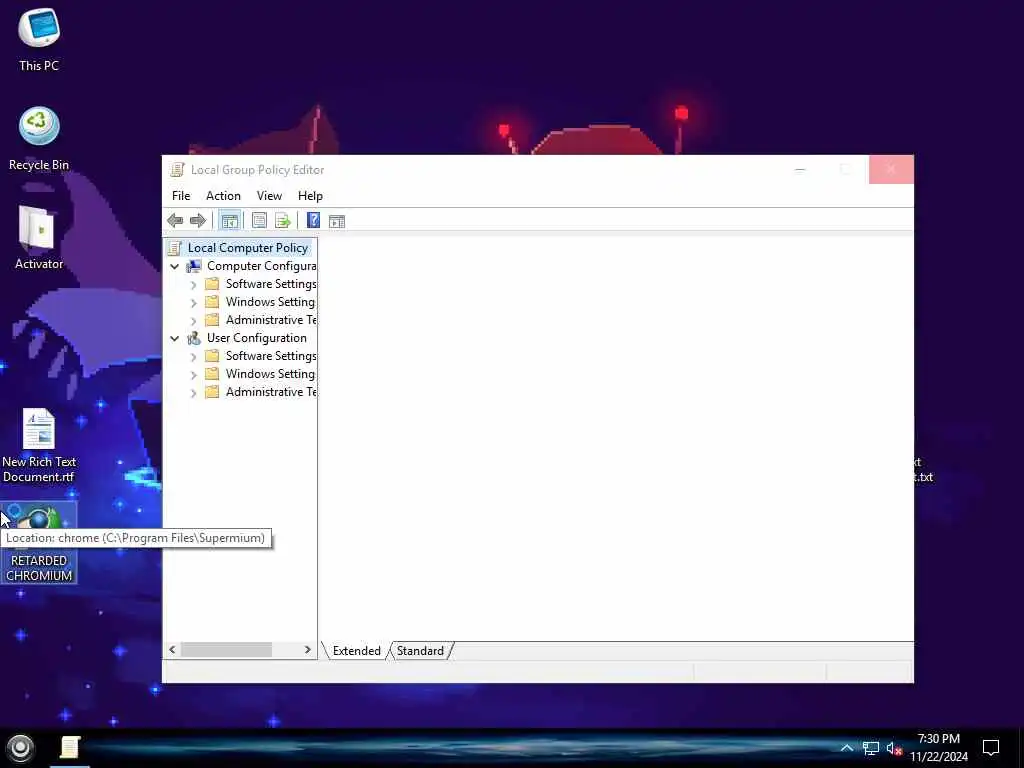
Task: Select the Chromium shortcut desktop icon
Action: [39, 542]
